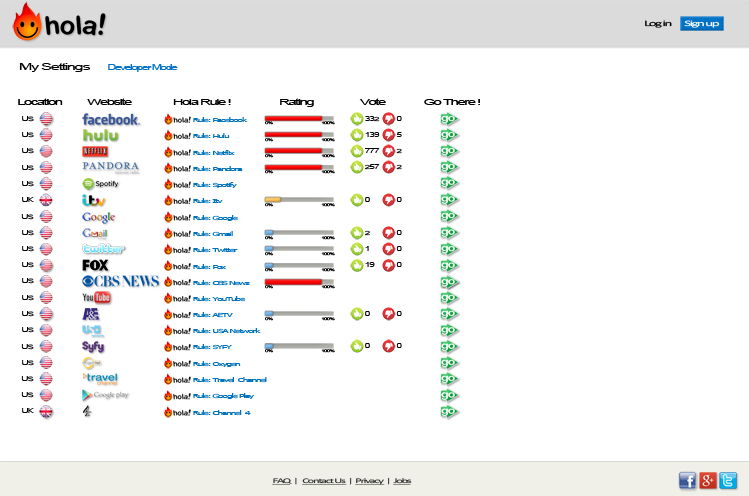Click the Go There ! column header
Screen dimensions: 749x496
tap(452, 102)
